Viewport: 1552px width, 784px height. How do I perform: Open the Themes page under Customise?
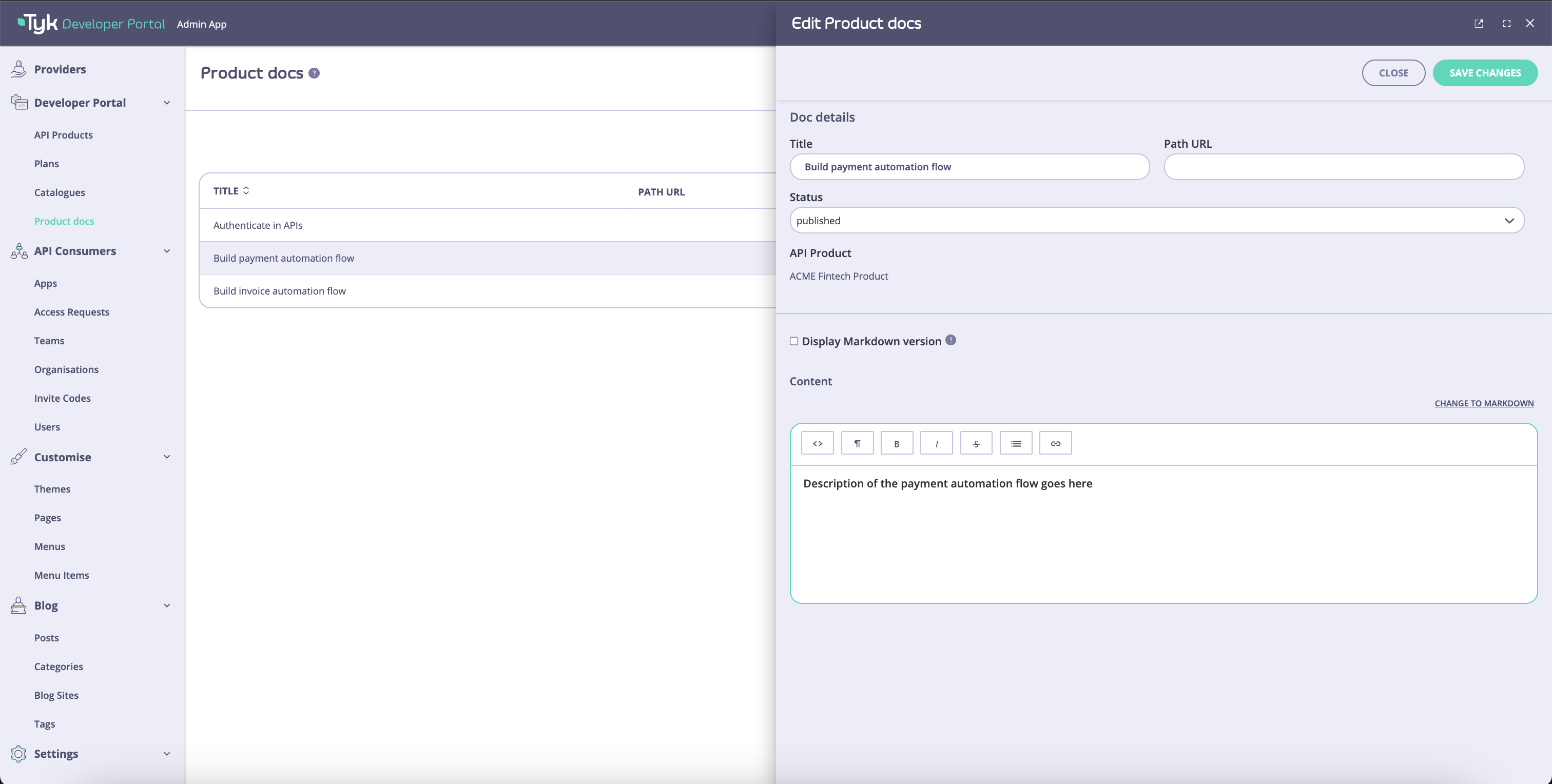tap(52, 488)
